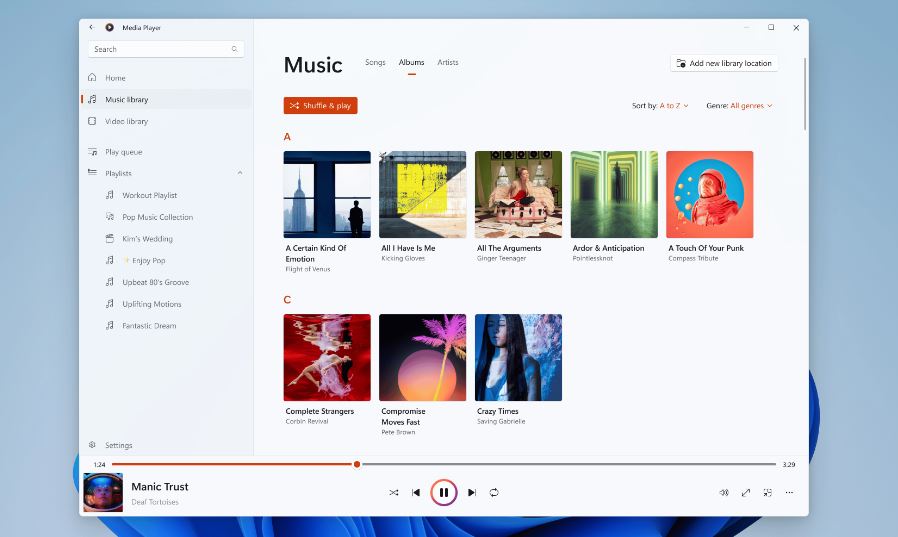Open the mini player view
Image resolution: width=898 pixels, height=537 pixels.
pos(767,492)
